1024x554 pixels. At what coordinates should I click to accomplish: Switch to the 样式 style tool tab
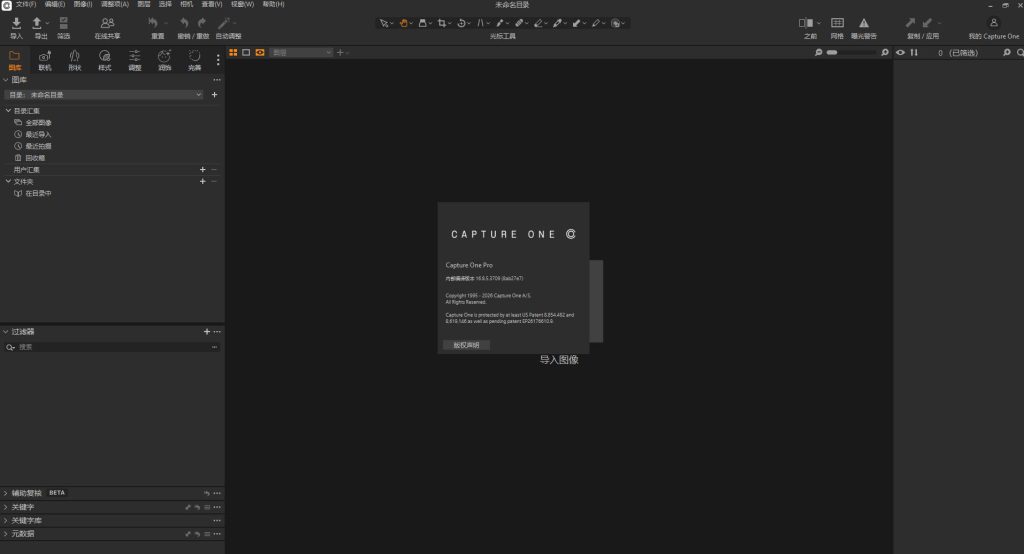[104, 60]
